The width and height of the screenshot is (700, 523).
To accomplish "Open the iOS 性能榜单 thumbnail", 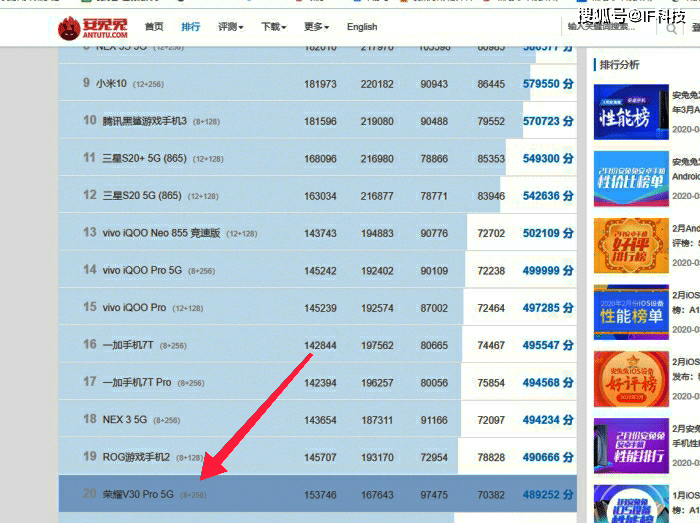I will (631, 312).
